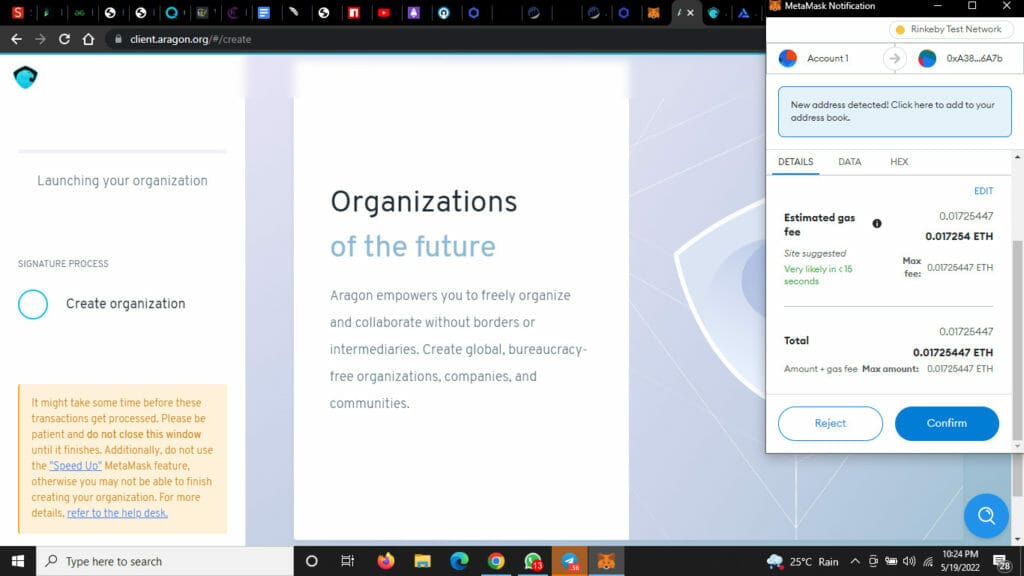Open Google Chrome from the taskbar
1024x576 pixels.
pyautogui.click(x=496, y=561)
